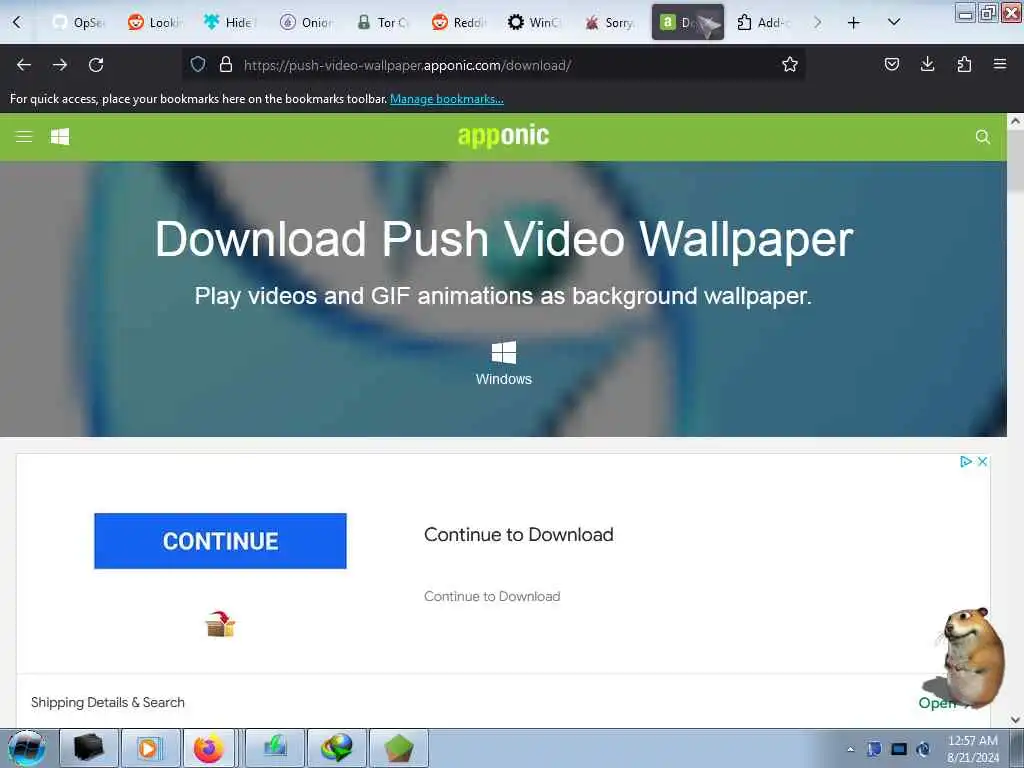Open the tracking protection shield icon

click(x=198, y=64)
